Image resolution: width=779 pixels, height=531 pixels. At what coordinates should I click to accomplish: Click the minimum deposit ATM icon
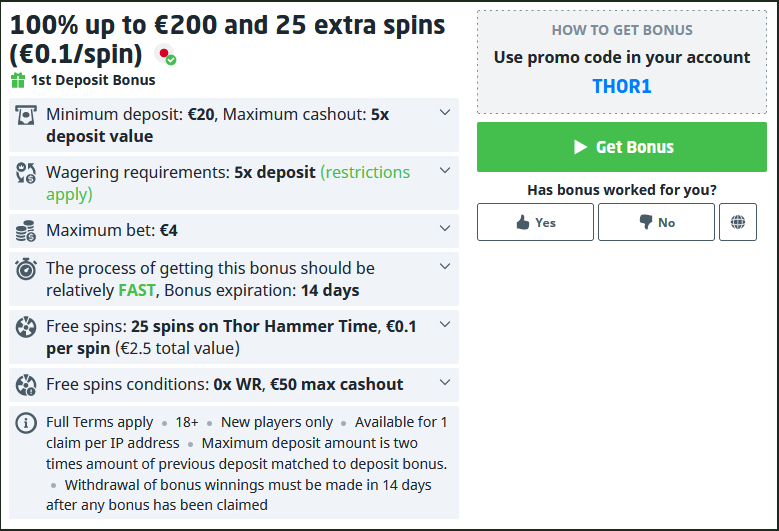tap(27, 115)
